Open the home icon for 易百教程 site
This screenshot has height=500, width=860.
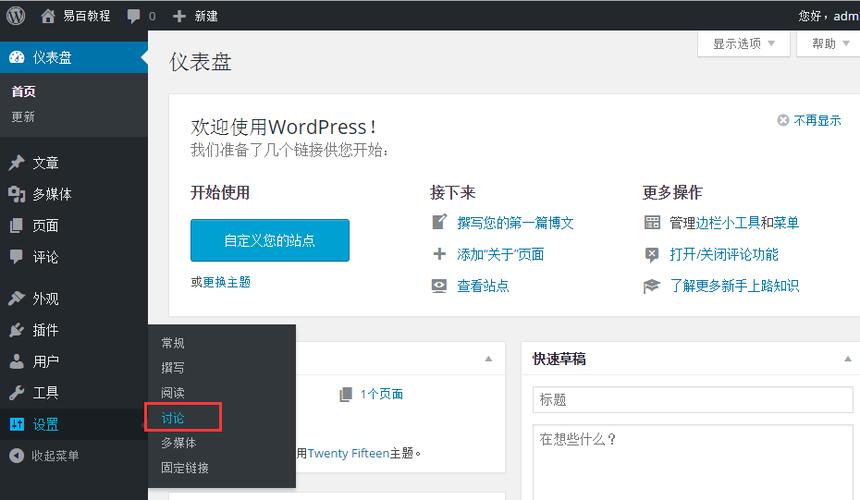point(48,16)
